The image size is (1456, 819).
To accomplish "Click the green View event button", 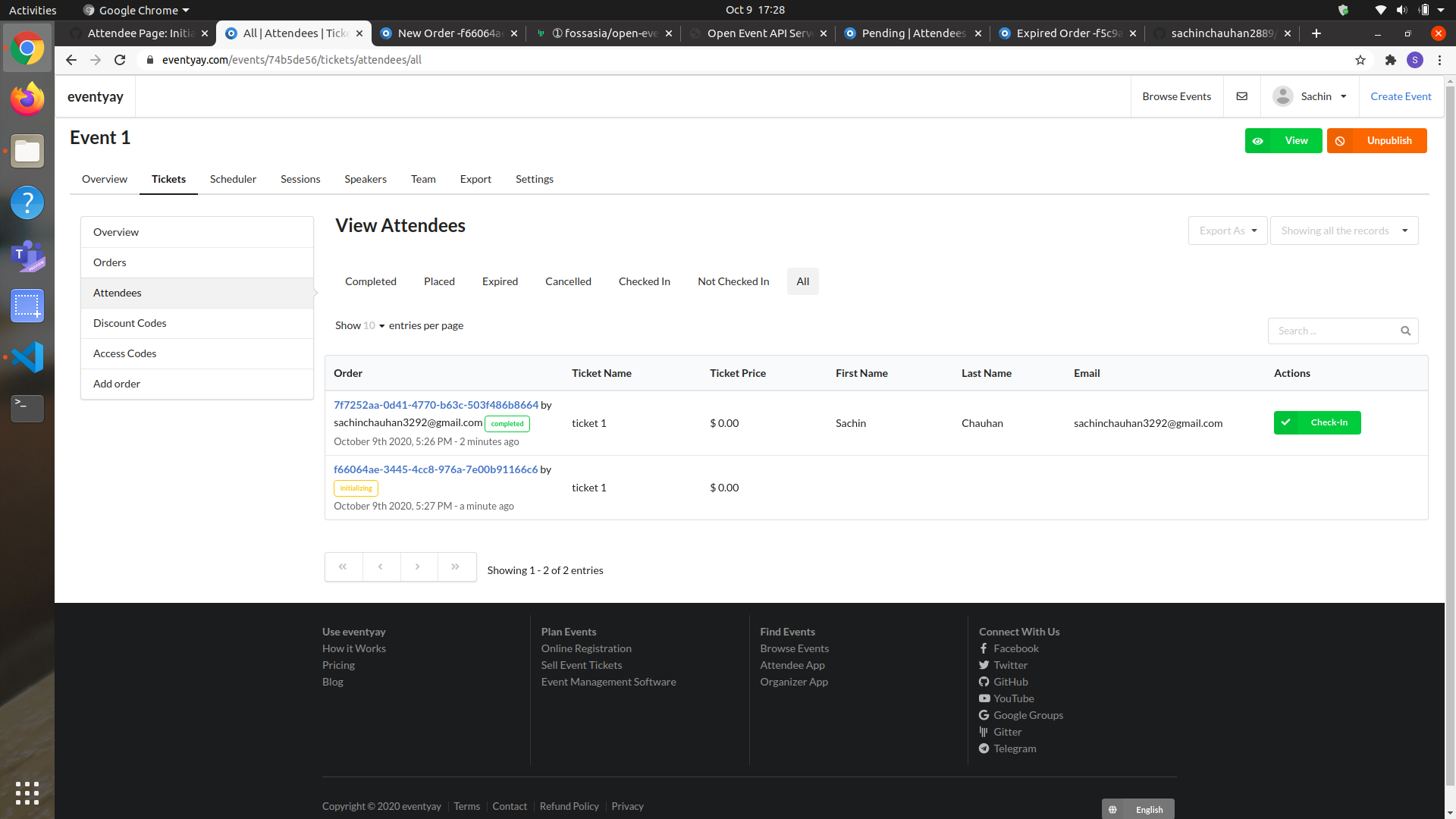I will point(1283,140).
